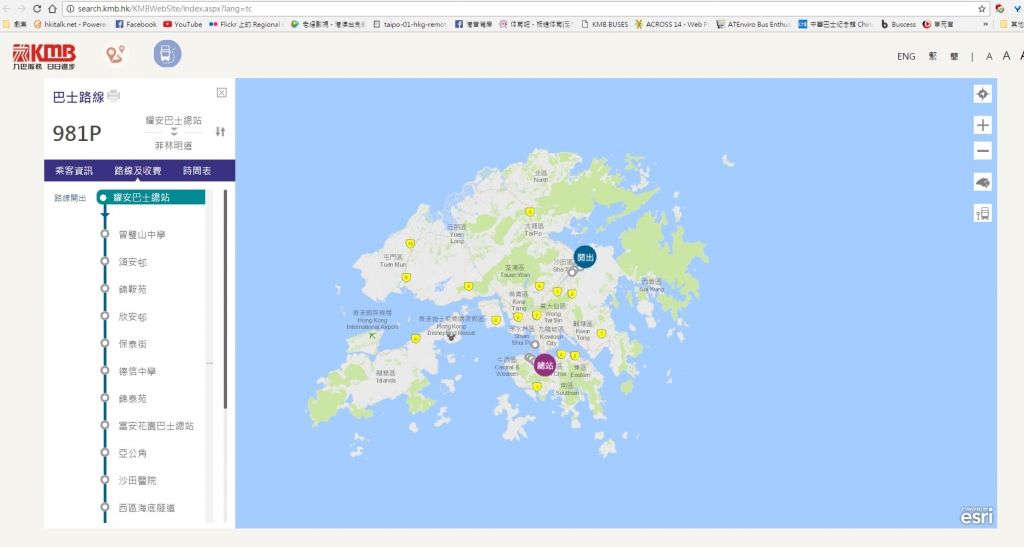Screen dimensions: 1024x547
Task: Click the locate-me button on map
Action: point(982,94)
